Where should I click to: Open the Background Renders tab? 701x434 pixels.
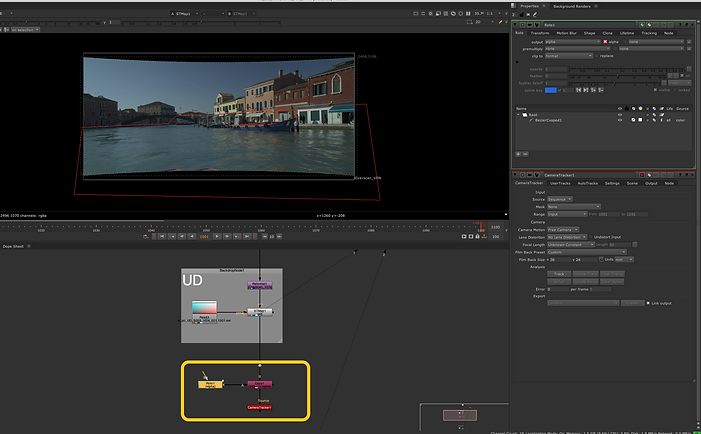click(x=572, y=6)
